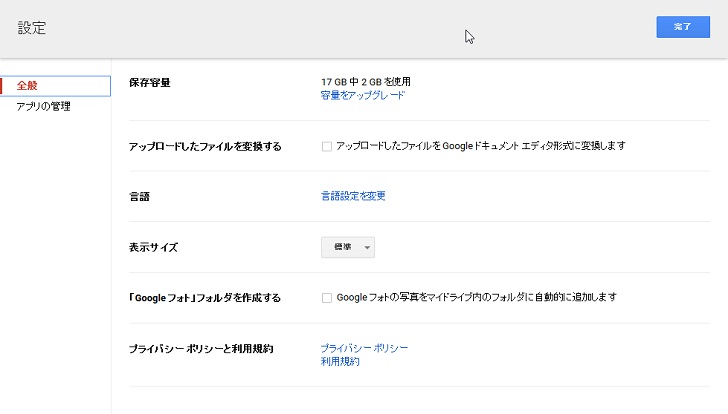Click the アップロードしたファイルを変換する heading
Screen dimensions: 728x414
(205, 146)
